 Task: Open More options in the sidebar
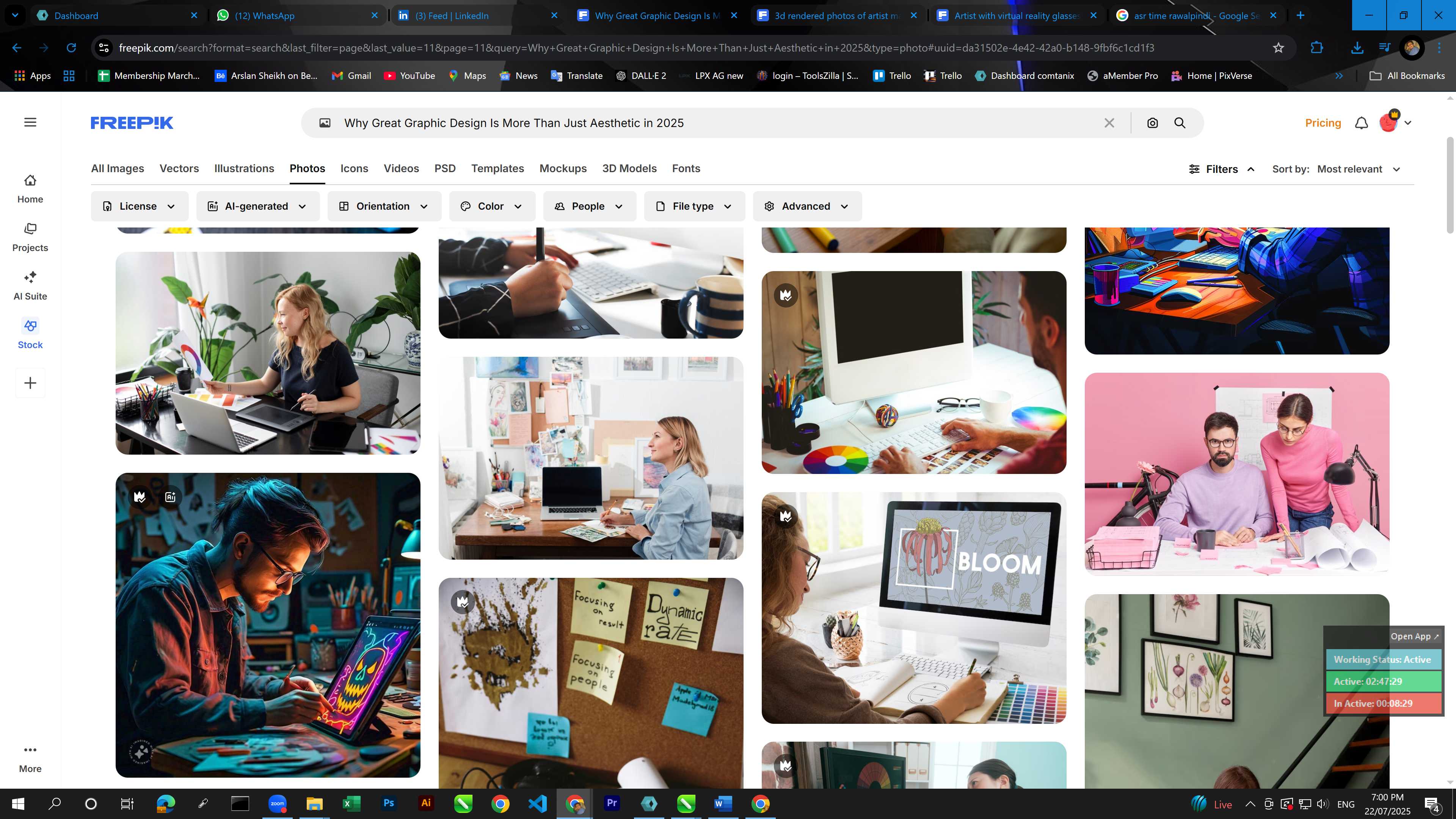click(x=30, y=759)
